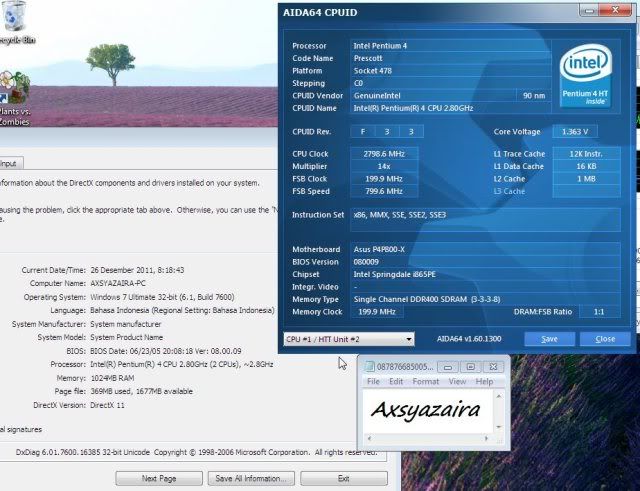
Task: Open Edit menu in Notepad
Action: 396,382
